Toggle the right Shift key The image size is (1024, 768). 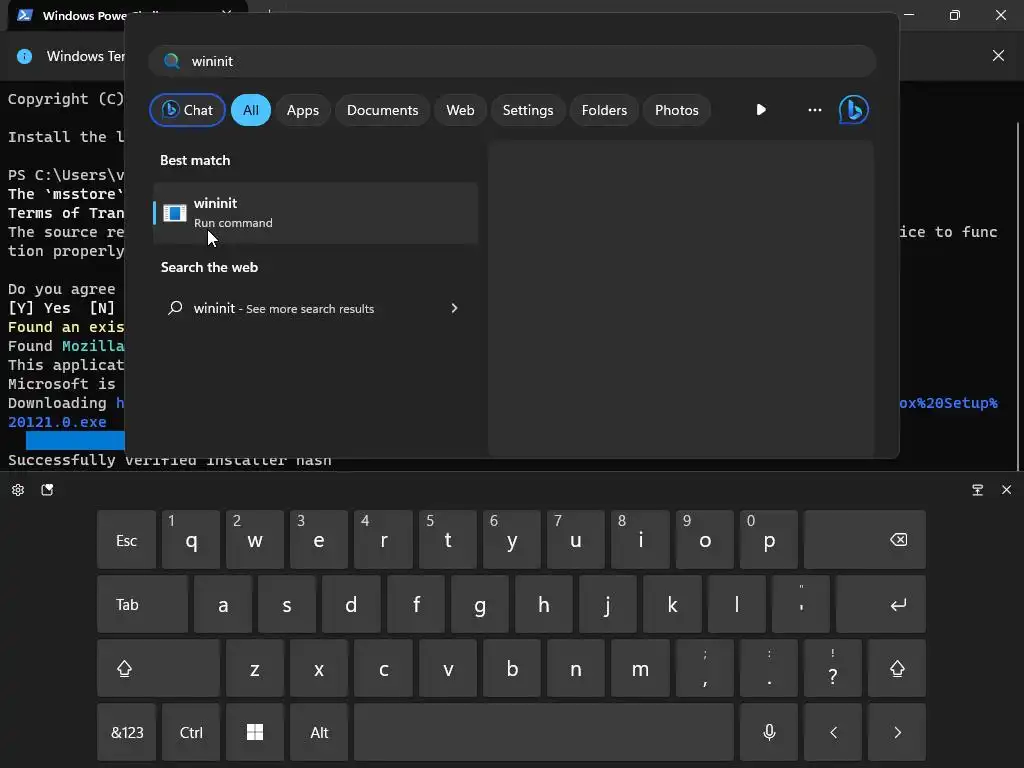click(x=897, y=668)
